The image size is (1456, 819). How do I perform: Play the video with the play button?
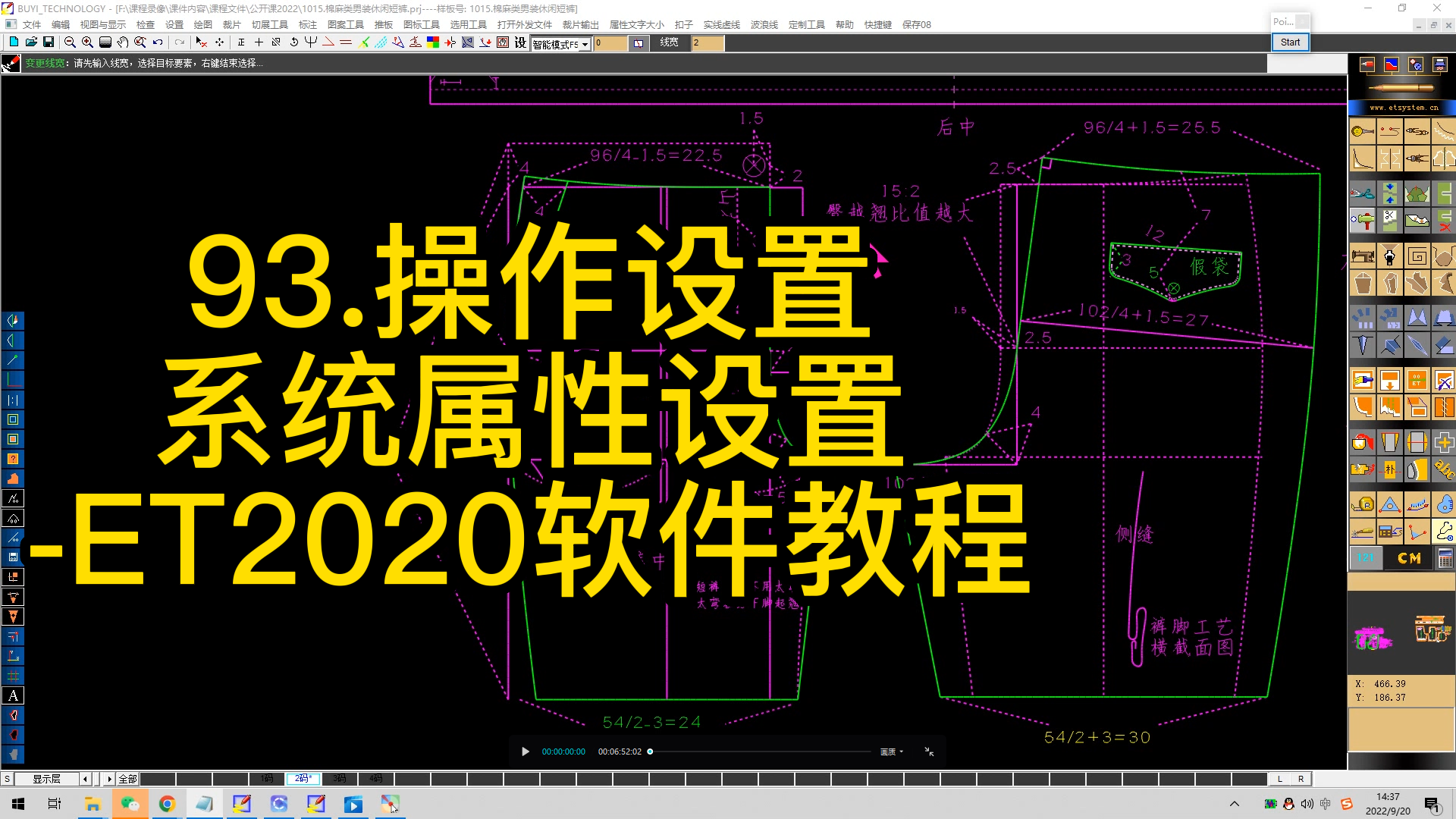tap(526, 752)
